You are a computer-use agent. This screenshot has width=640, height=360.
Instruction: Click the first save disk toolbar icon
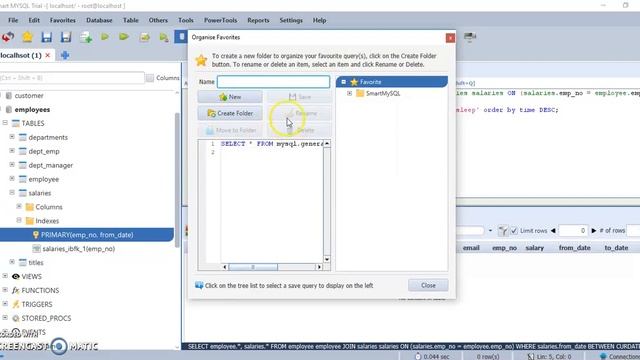coord(47,37)
